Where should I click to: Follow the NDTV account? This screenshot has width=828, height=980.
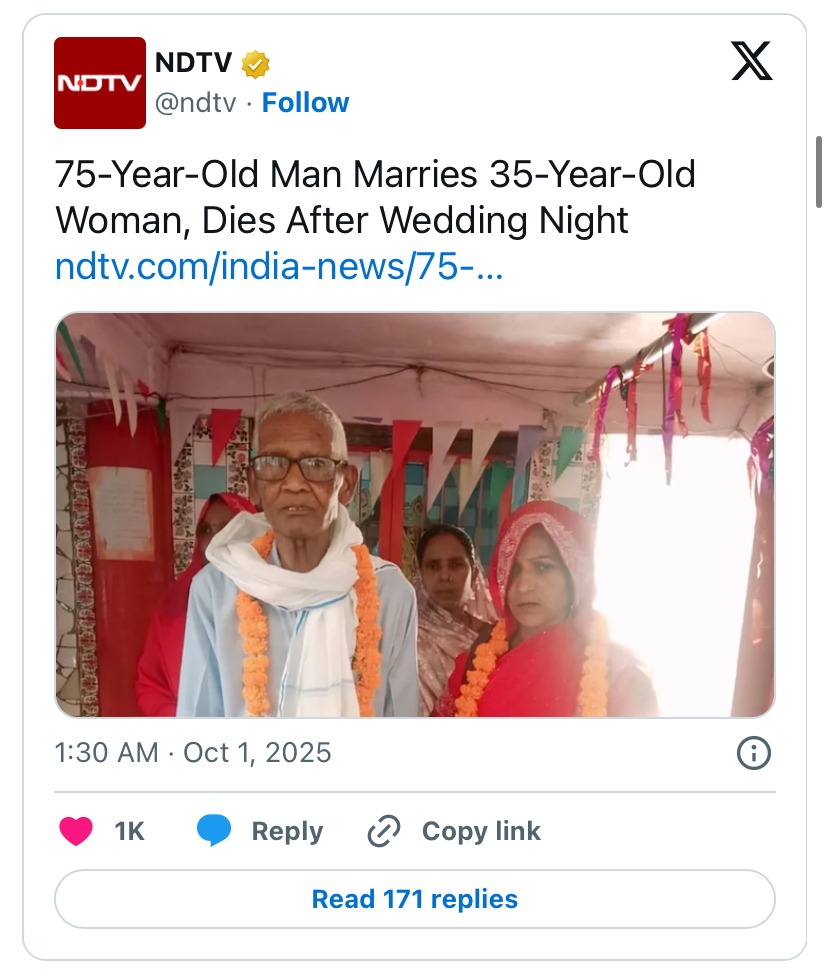point(305,103)
